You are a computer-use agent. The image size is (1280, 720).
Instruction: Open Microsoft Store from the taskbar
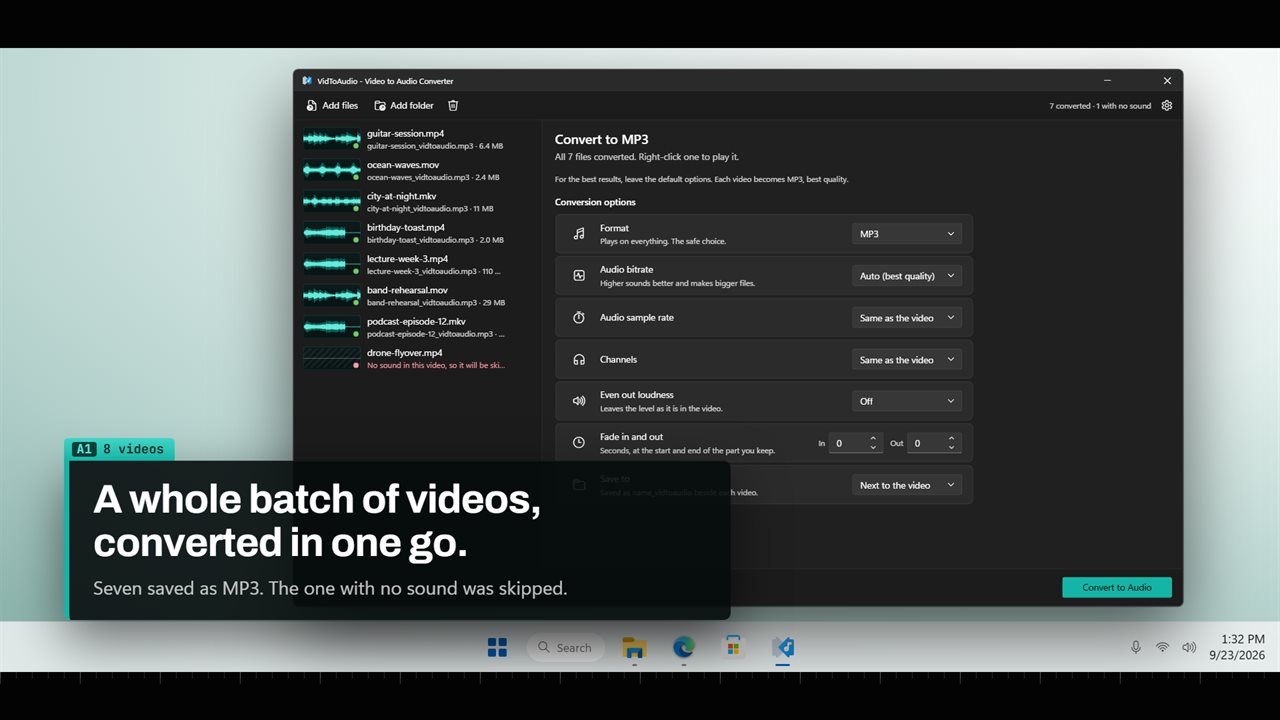coord(733,647)
